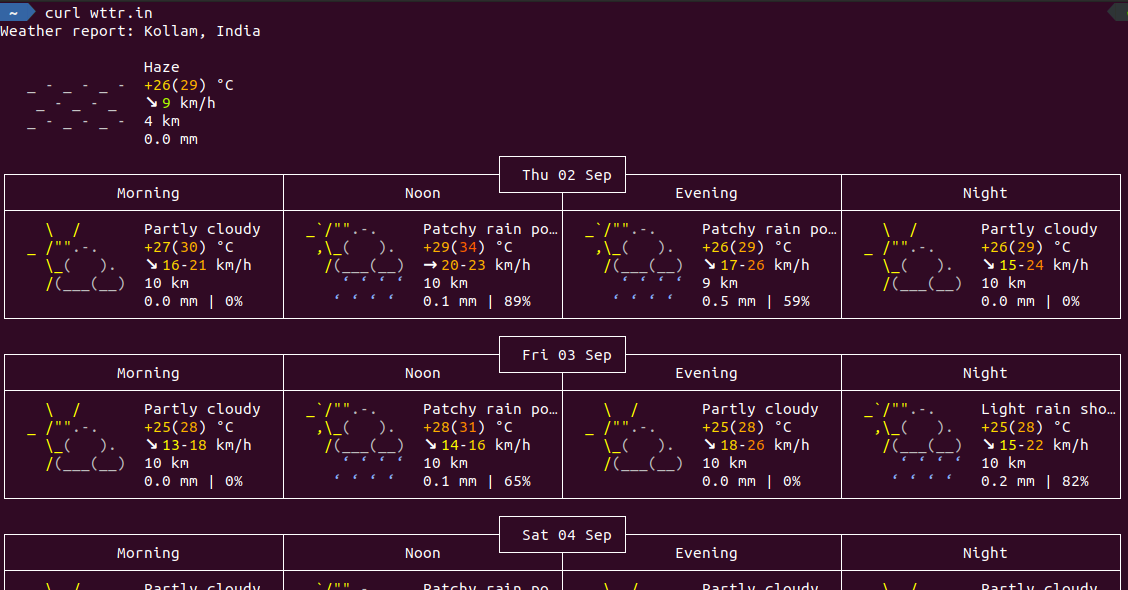The width and height of the screenshot is (1128, 590).
Task: Click the 89% precipitation value for Thu Noon
Action: pos(518,301)
